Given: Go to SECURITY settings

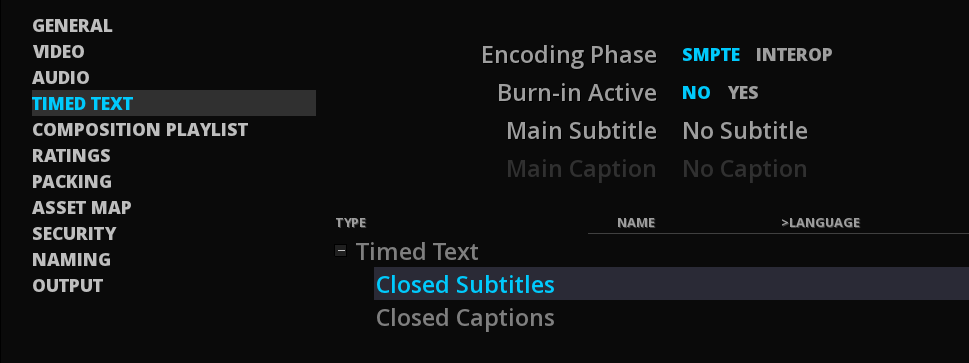Looking at the screenshot, I should pyautogui.click(x=74, y=233).
